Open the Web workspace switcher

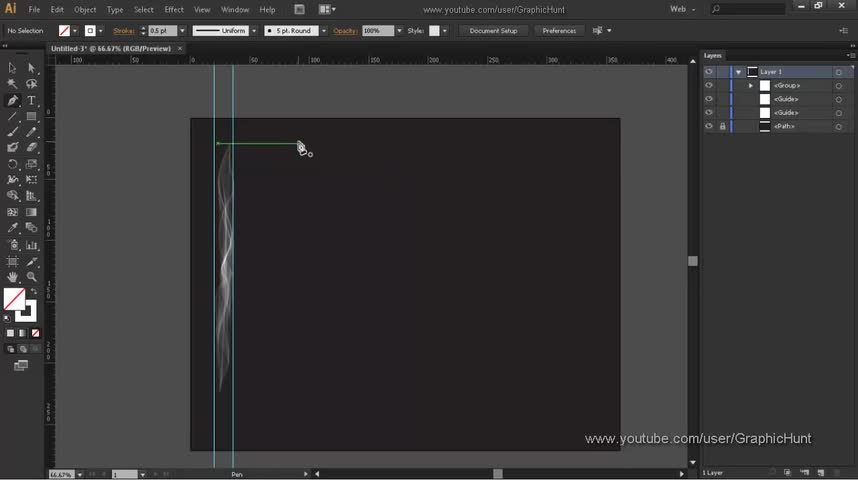(682, 9)
